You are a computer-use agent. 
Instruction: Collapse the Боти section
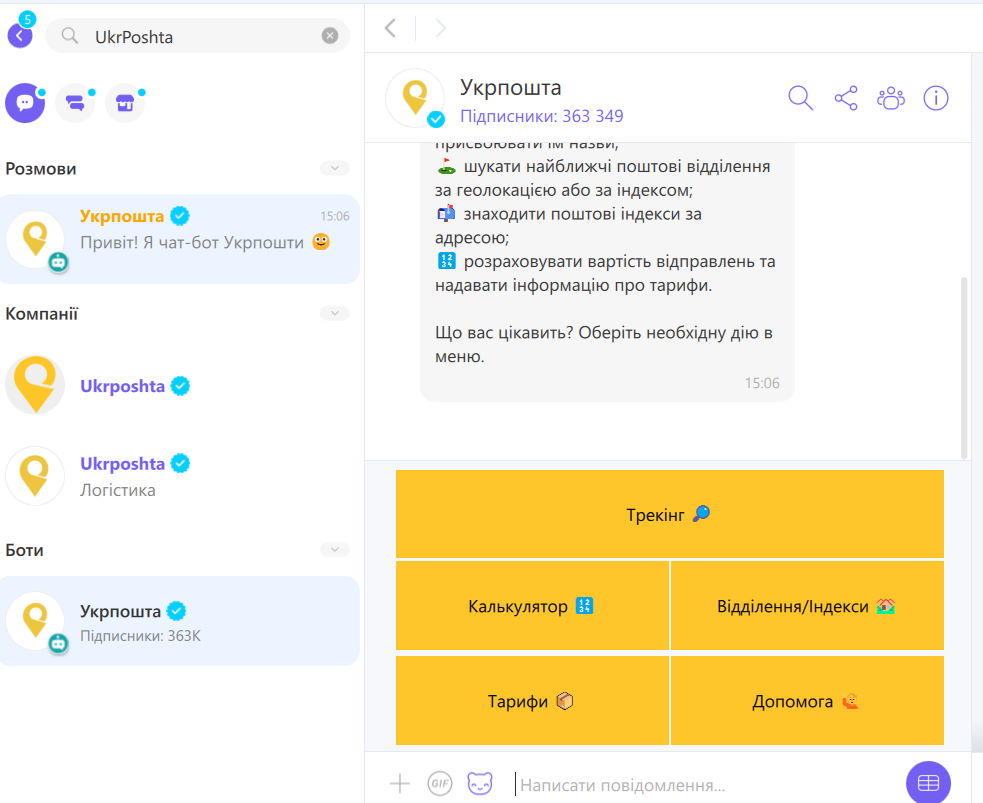[334, 549]
